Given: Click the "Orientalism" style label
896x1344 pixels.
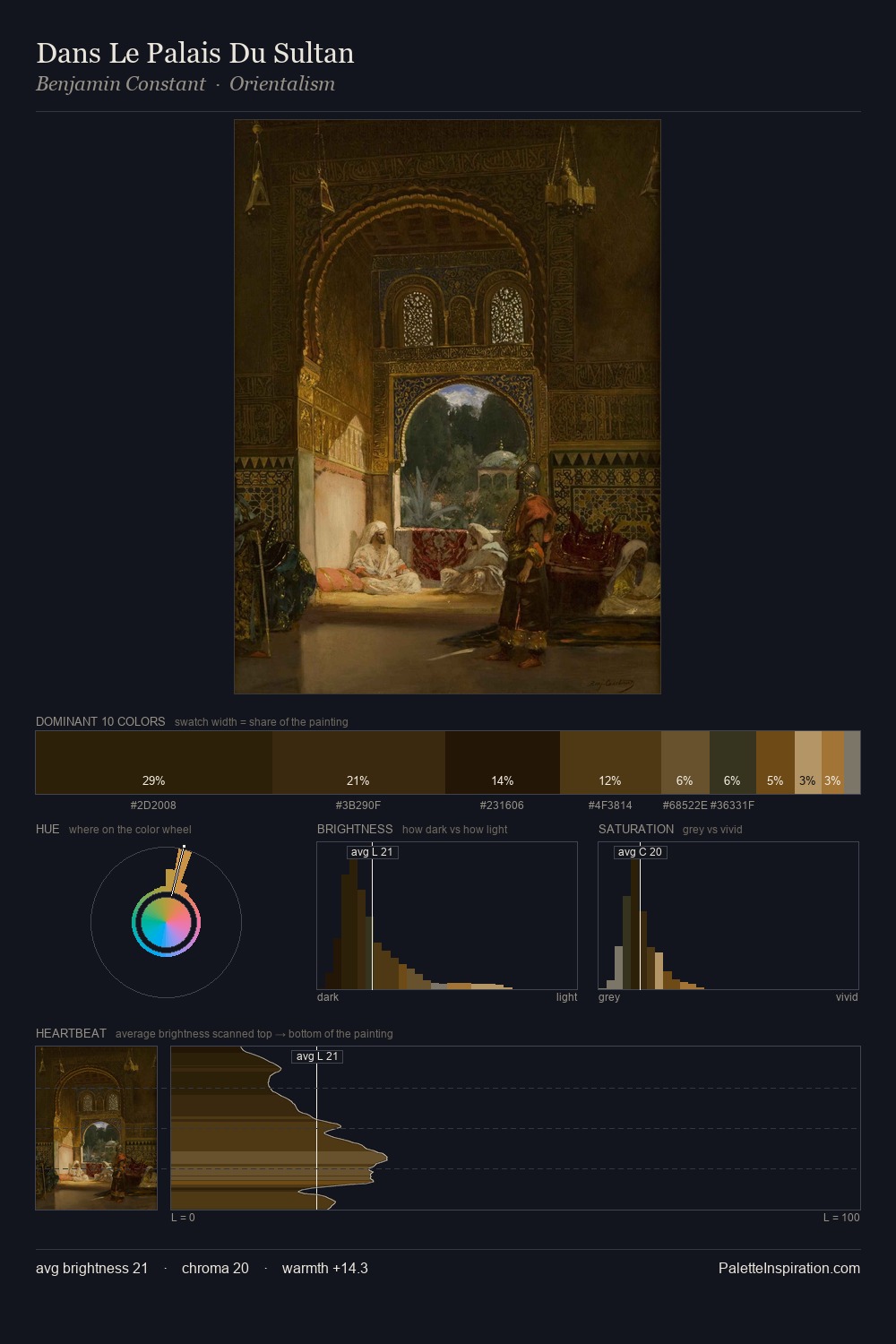Looking at the screenshot, I should [x=282, y=83].
